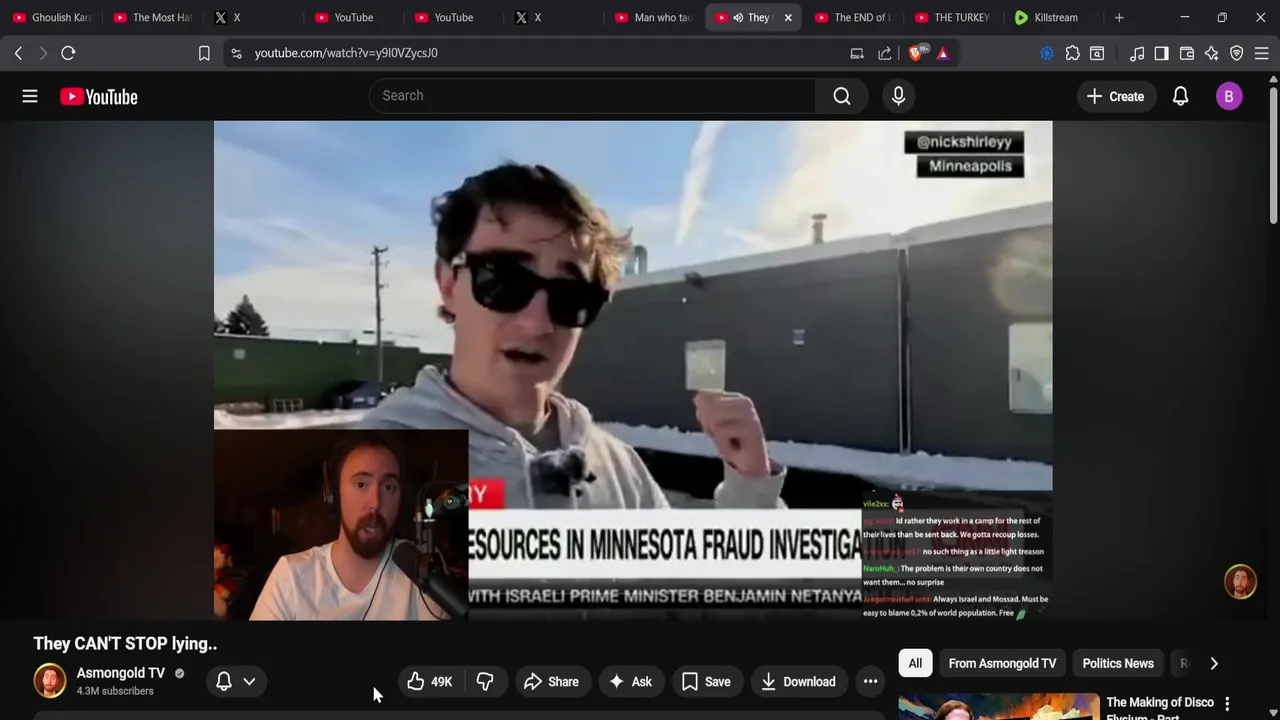
Task: Go to the YouTube home logo
Action: tap(98, 96)
